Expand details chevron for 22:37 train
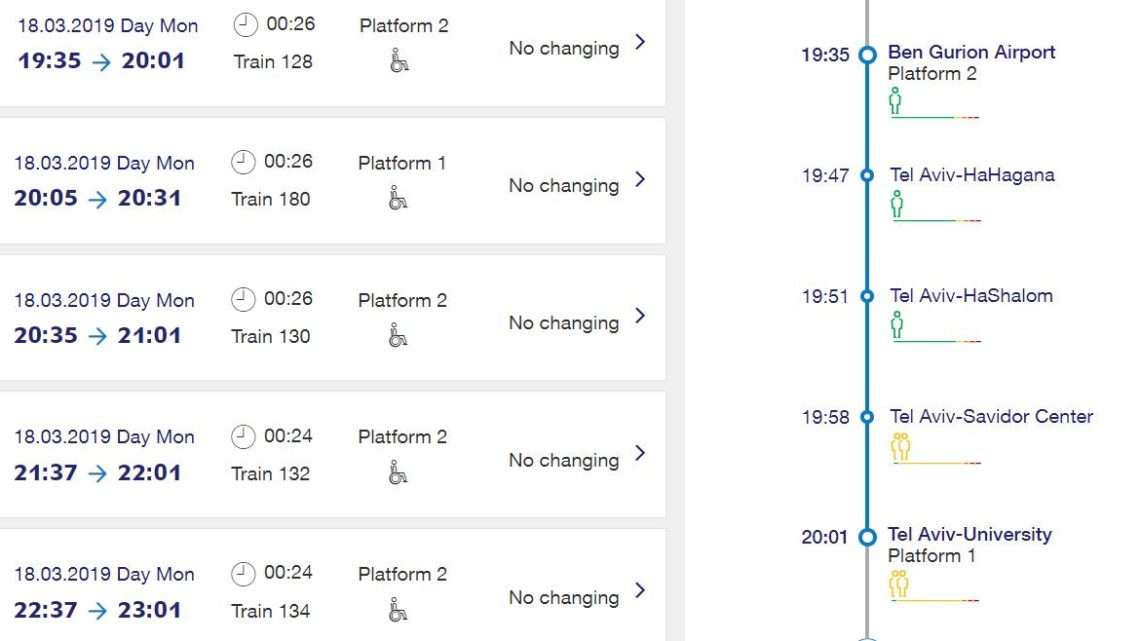Image resolution: width=1140 pixels, height=641 pixels. [x=640, y=590]
